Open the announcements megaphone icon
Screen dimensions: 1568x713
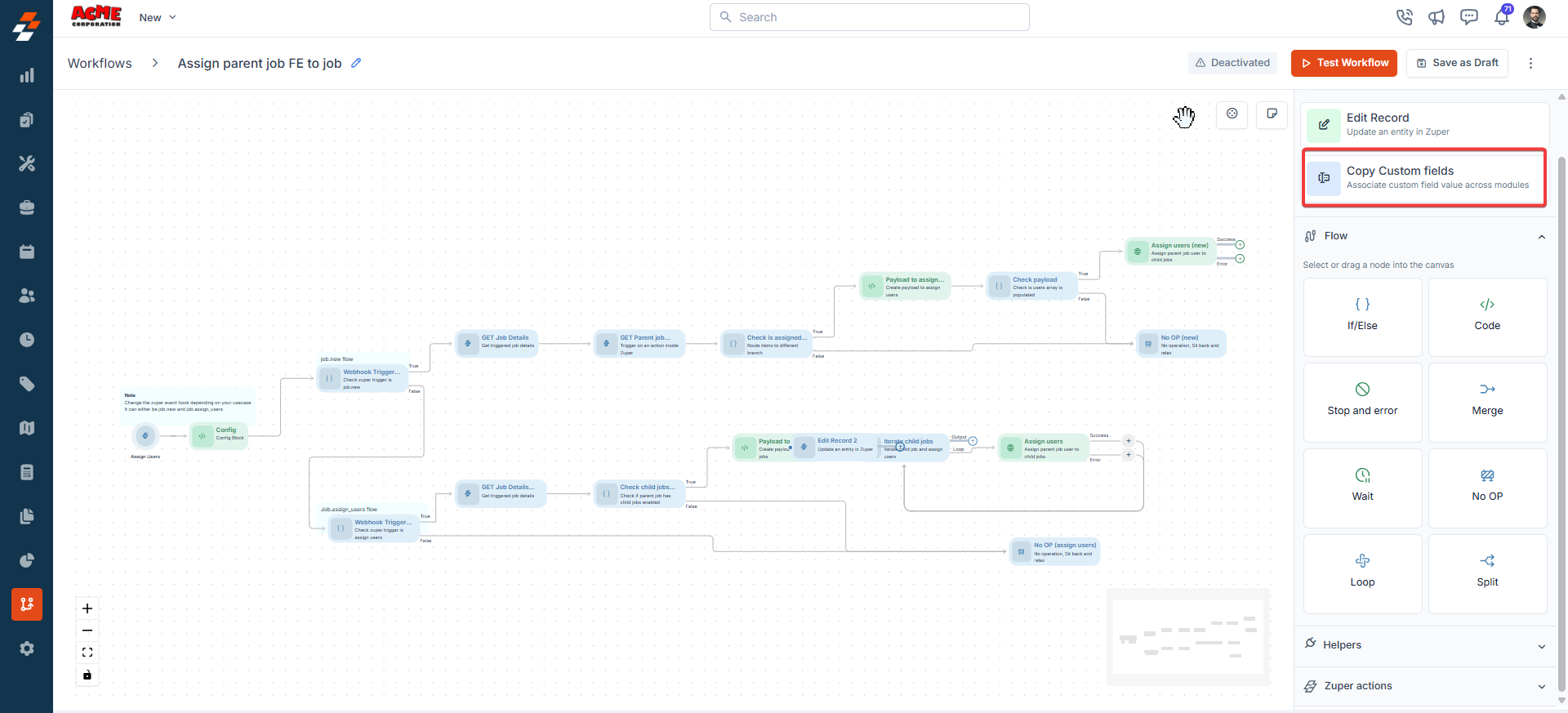[x=1437, y=17]
